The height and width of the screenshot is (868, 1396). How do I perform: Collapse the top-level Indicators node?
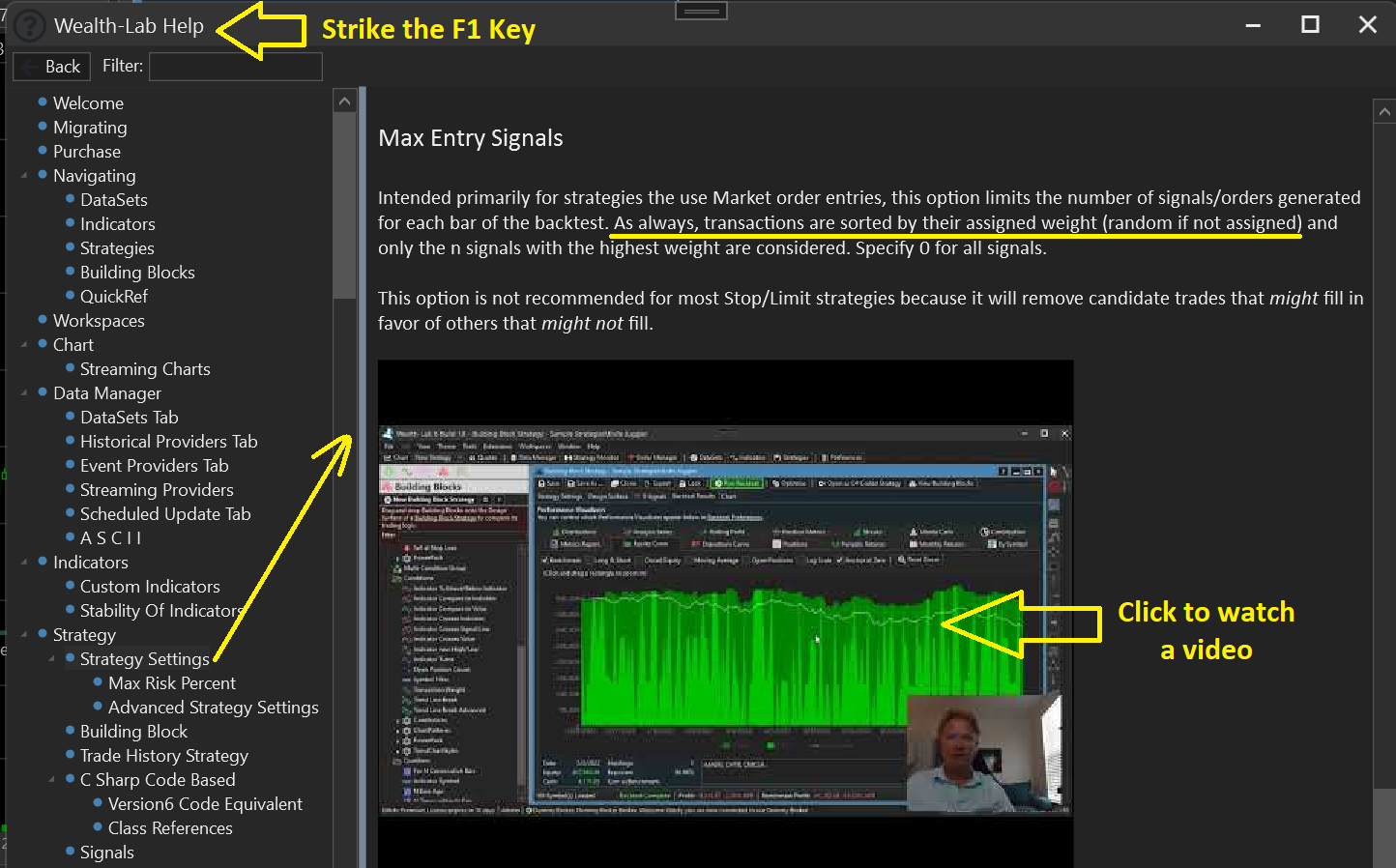[24, 563]
